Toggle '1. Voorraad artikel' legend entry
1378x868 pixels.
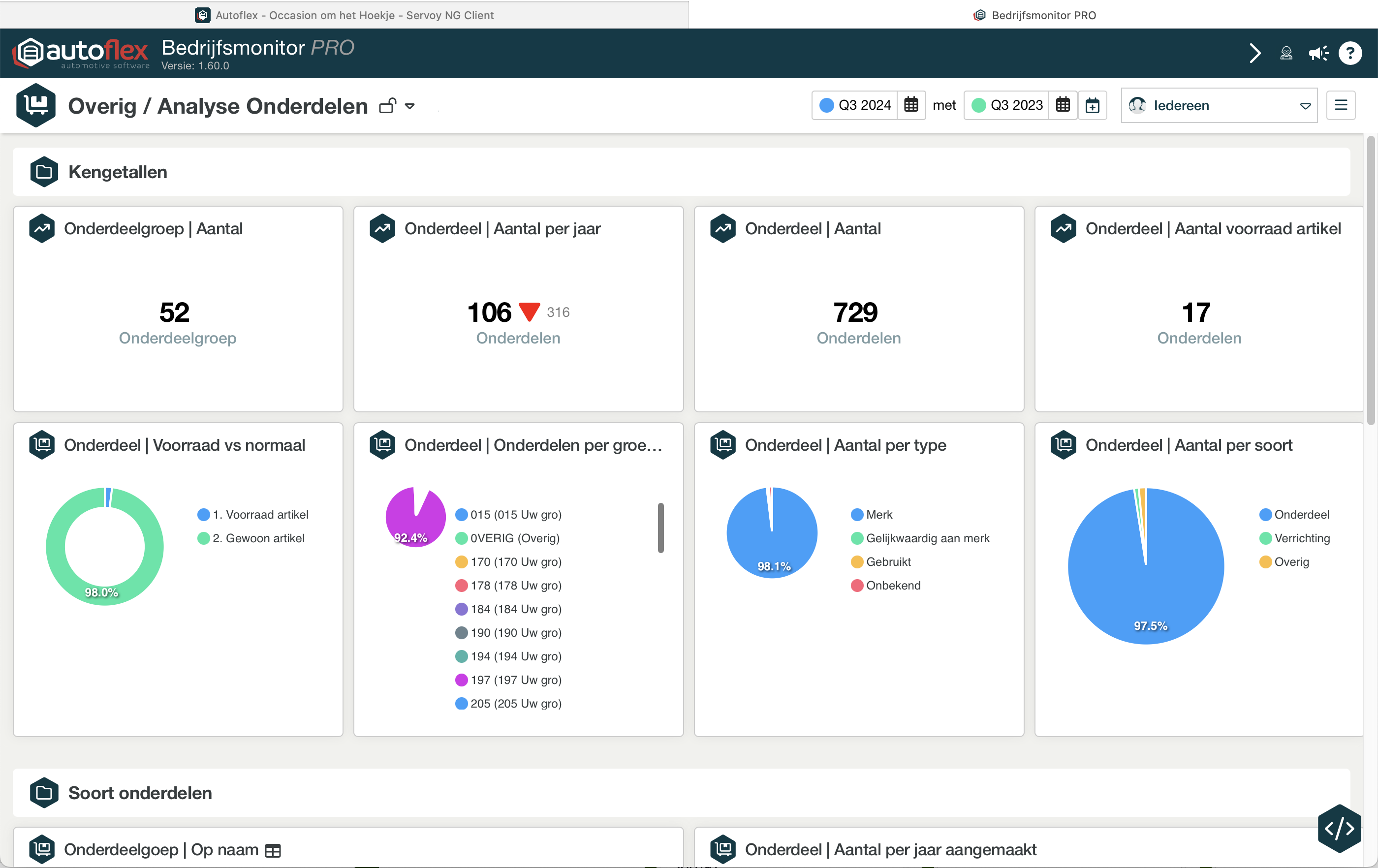point(253,514)
